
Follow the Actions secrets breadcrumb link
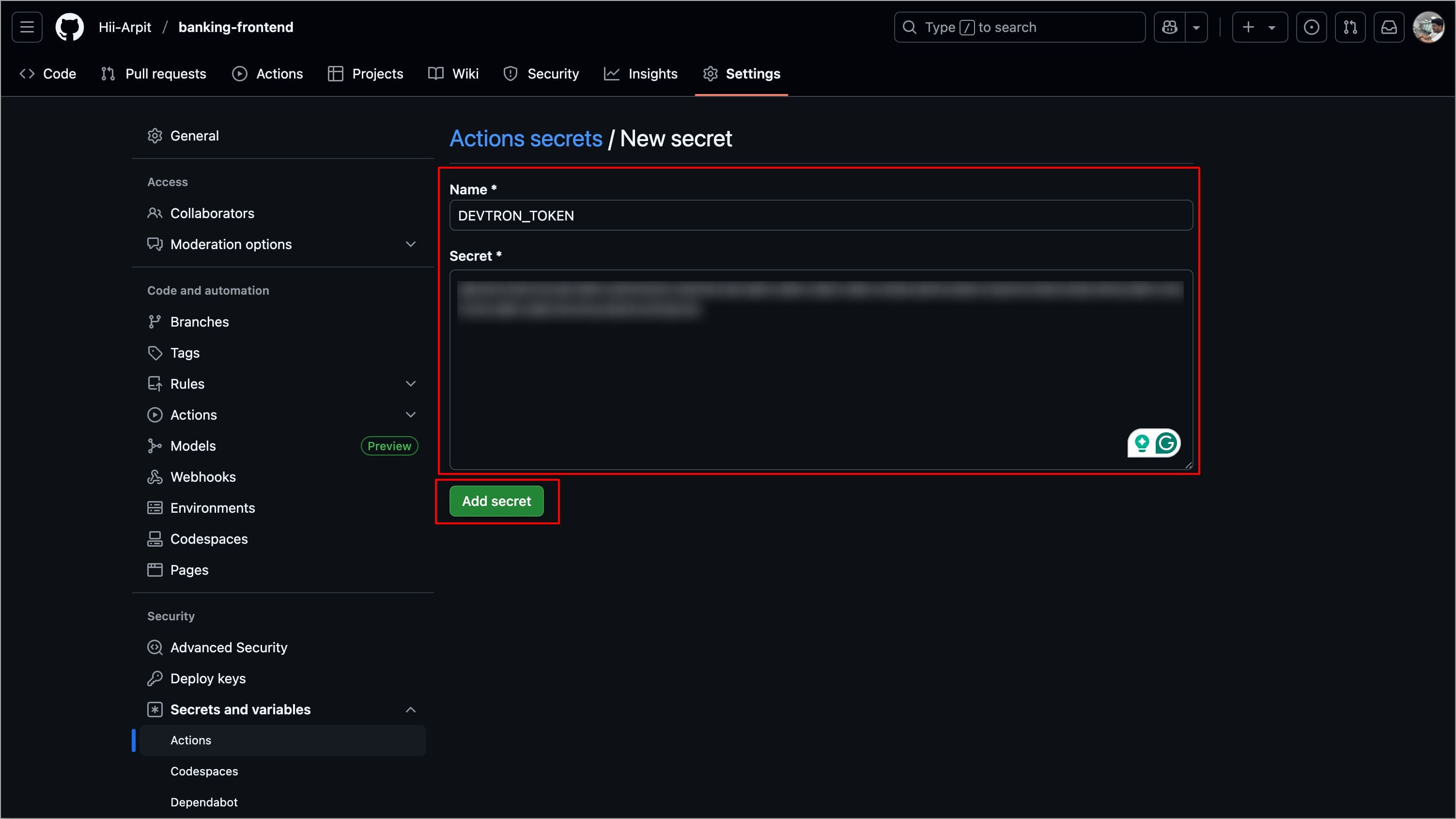(526, 139)
